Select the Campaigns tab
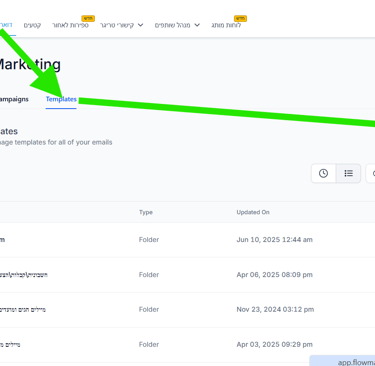 [14, 99]
